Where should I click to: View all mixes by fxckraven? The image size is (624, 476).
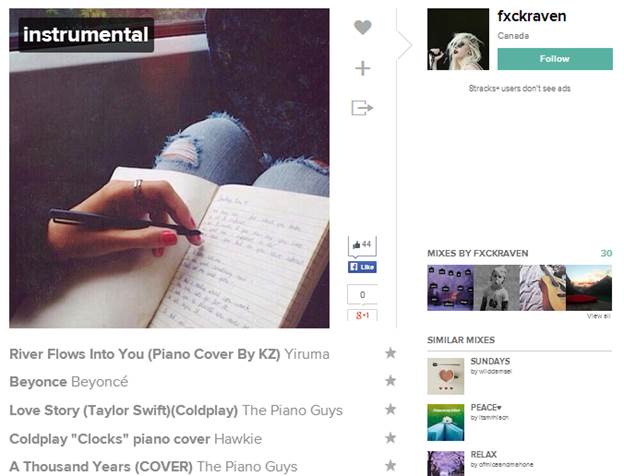(x=598, y=316)
